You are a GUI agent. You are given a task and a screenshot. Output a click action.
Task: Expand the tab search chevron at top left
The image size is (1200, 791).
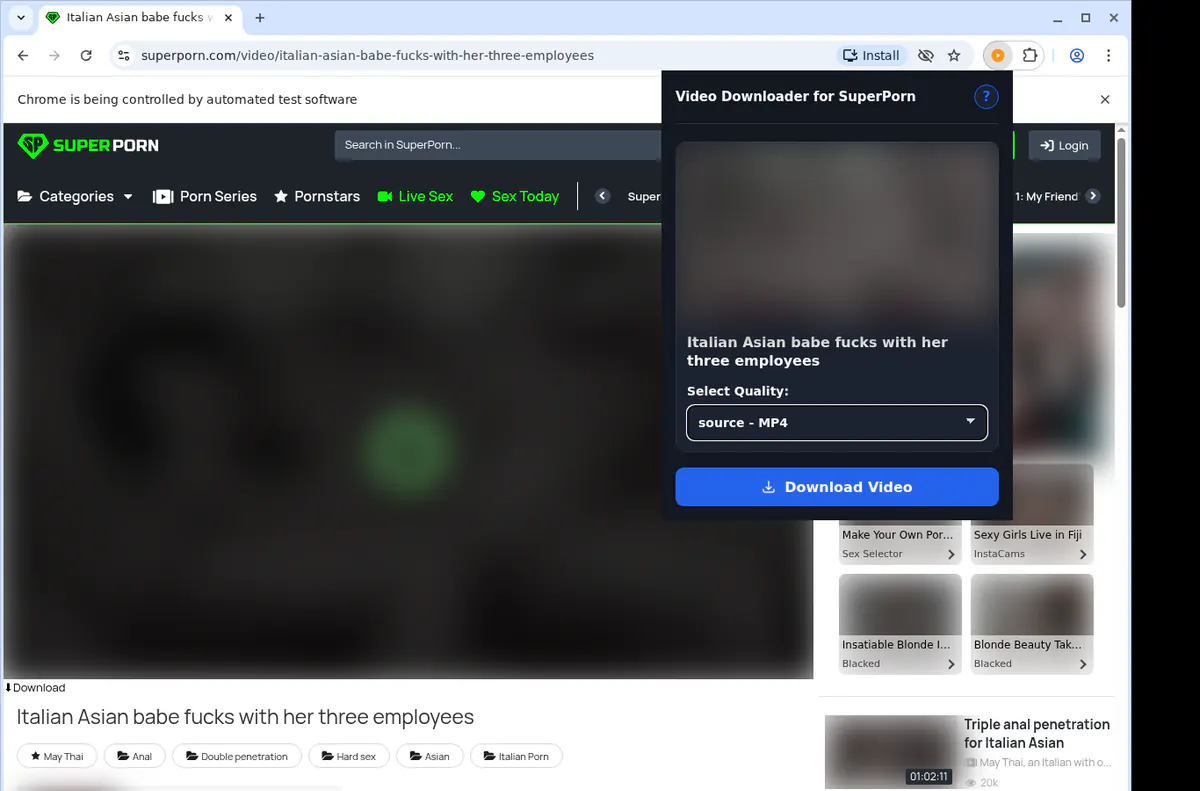tap(21, 18)
